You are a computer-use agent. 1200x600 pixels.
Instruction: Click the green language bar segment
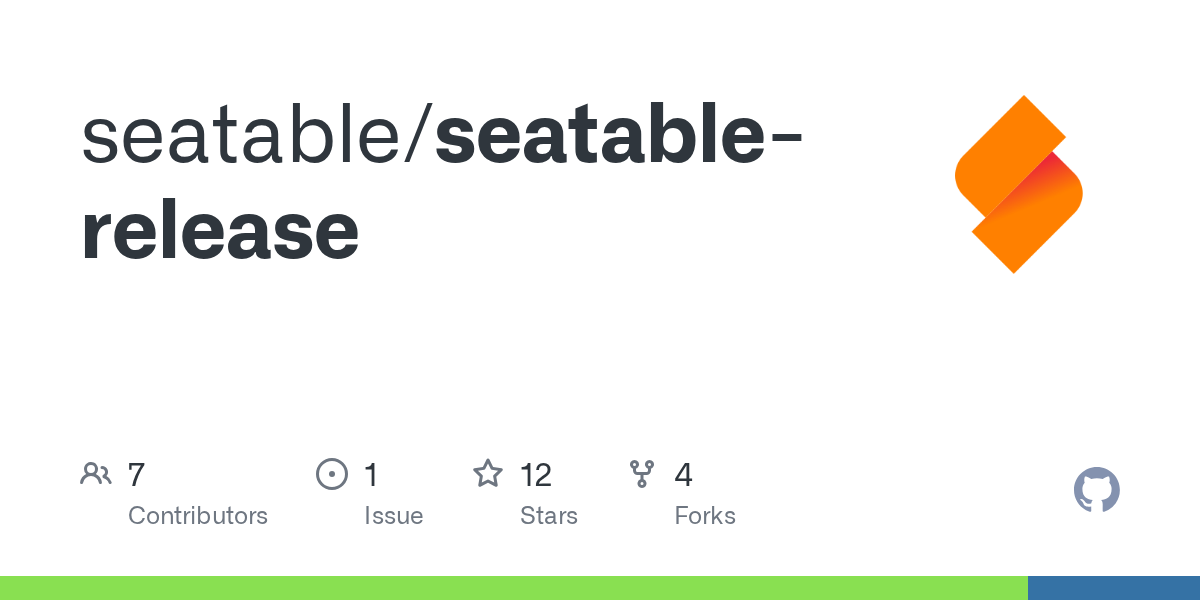513,588
